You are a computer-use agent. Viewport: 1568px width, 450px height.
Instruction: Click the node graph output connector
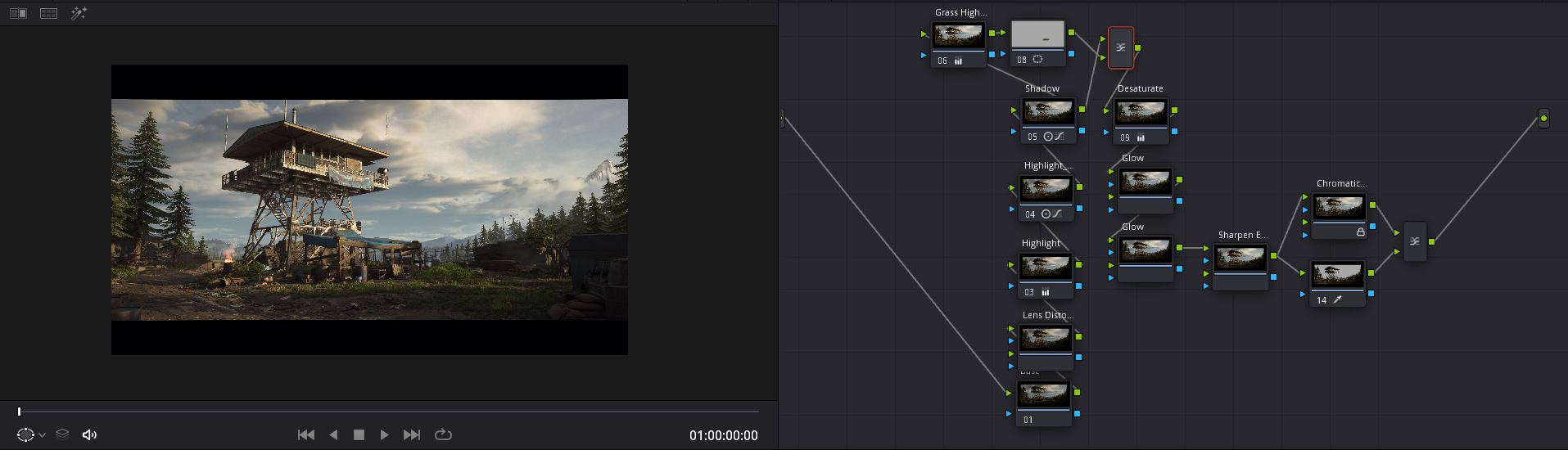tap(1543, 119)
